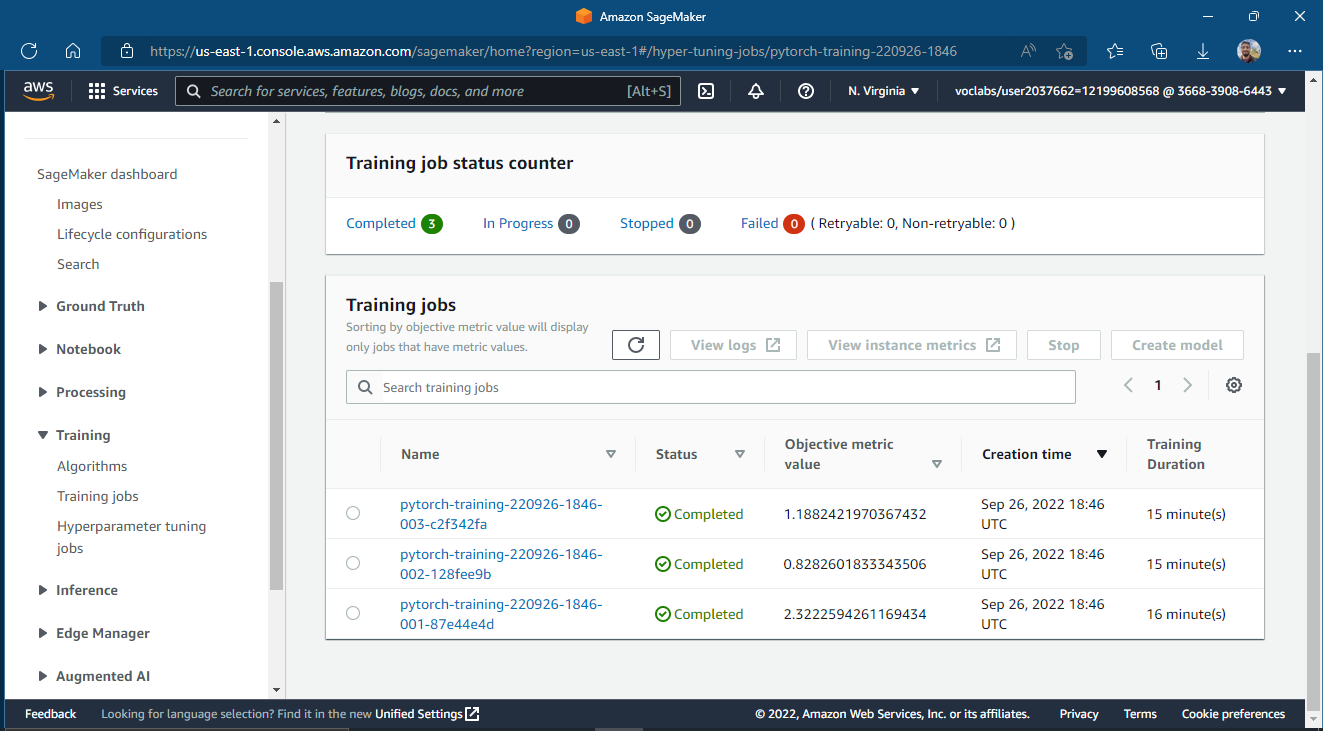Open job pytorch-training-220926-1846-001-87e44e4d link
1323x731 pixels.
coord(501,614)
